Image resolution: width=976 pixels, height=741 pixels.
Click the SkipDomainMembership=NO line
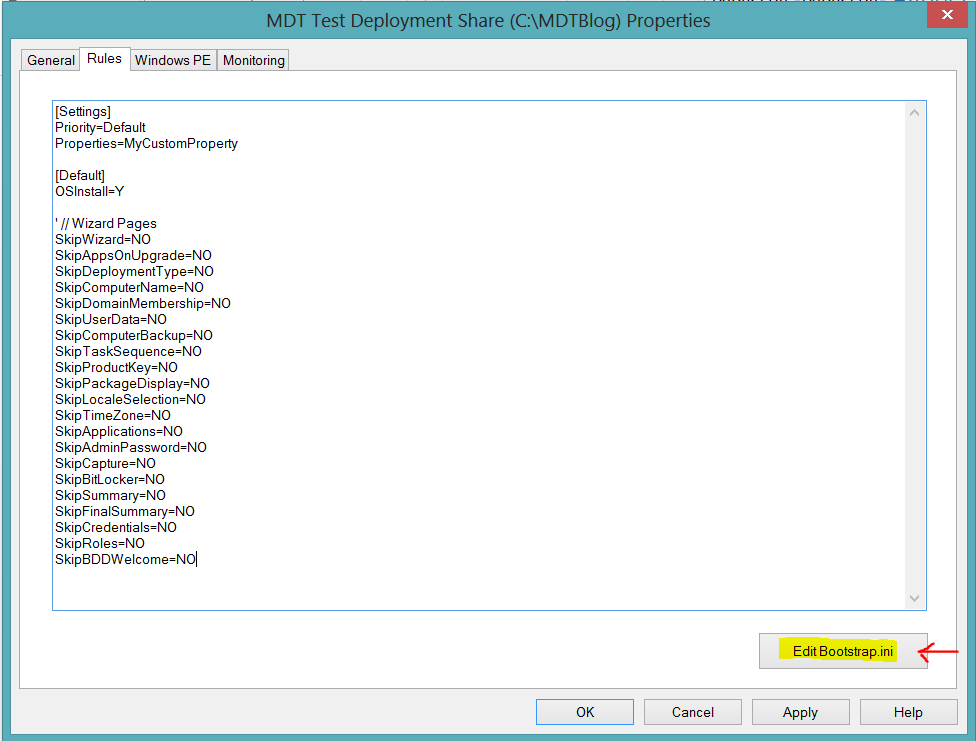coord(143,304)
